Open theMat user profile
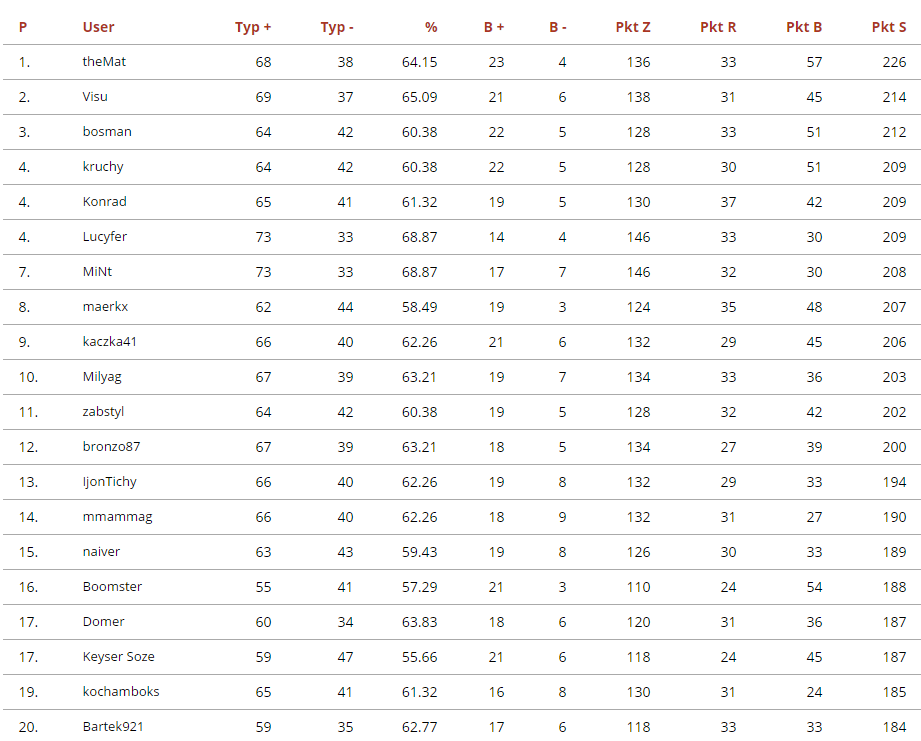Screen dimensions: 921x741 click(104, 62)
